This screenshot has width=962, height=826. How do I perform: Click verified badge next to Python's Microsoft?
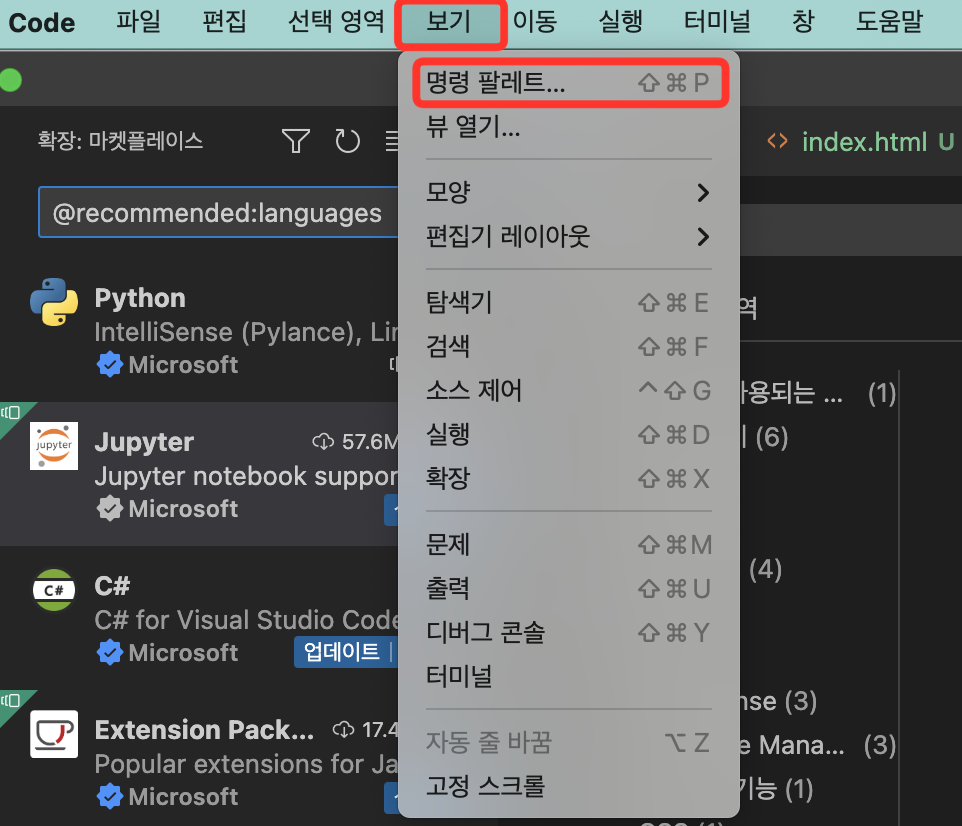coord(110,365)
